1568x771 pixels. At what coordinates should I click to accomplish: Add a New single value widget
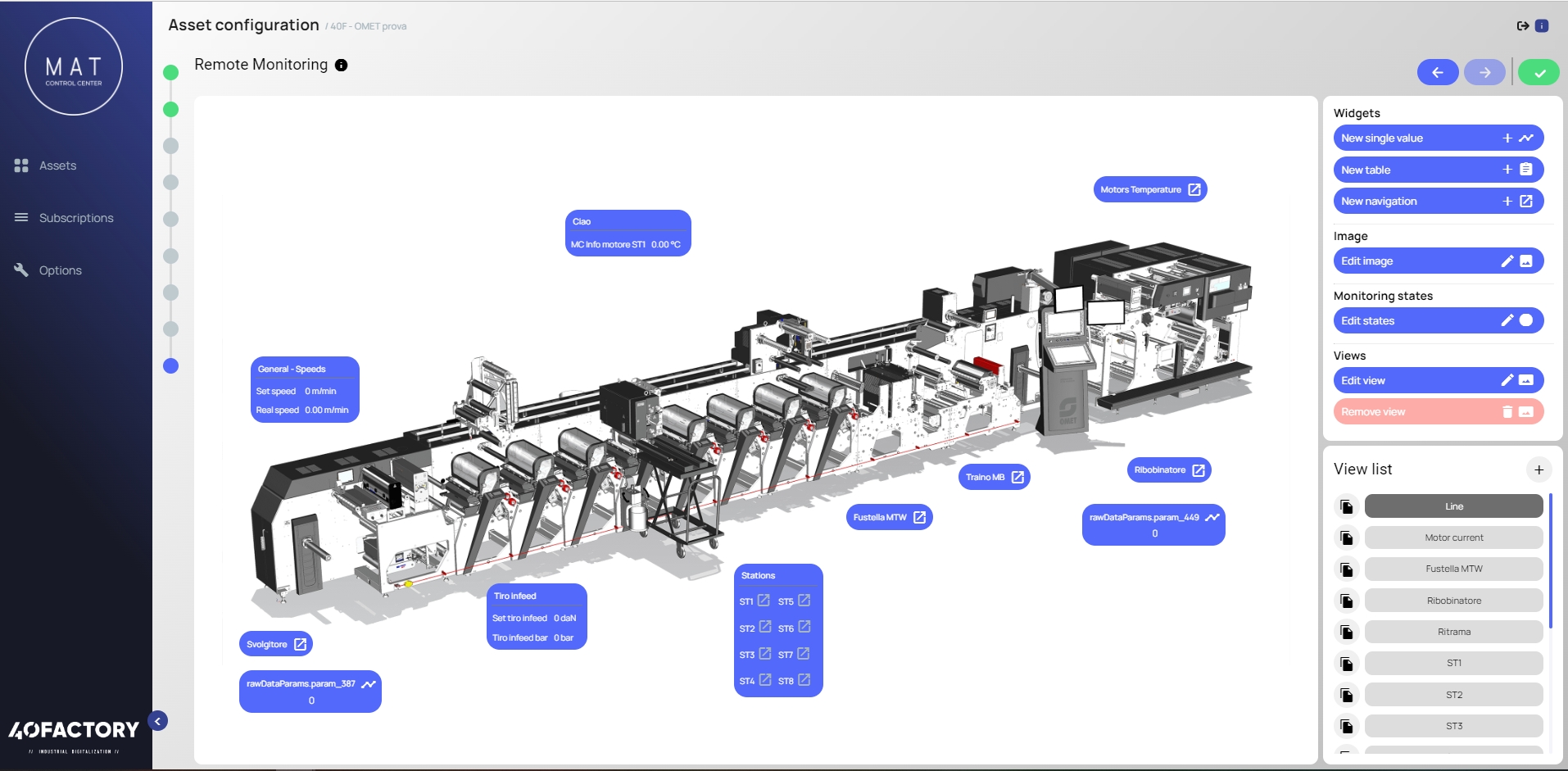tap(1438, 138)
